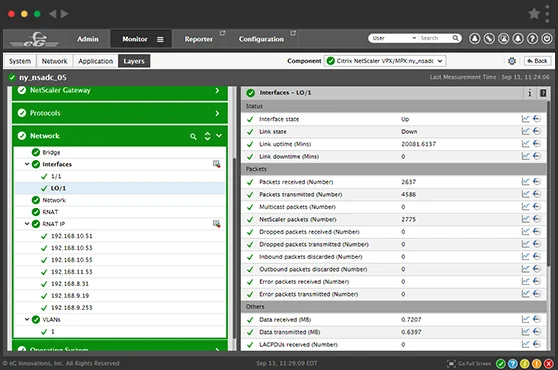
Task: Click the Link uptime value 20081.6137
Action: pos(418,144)
